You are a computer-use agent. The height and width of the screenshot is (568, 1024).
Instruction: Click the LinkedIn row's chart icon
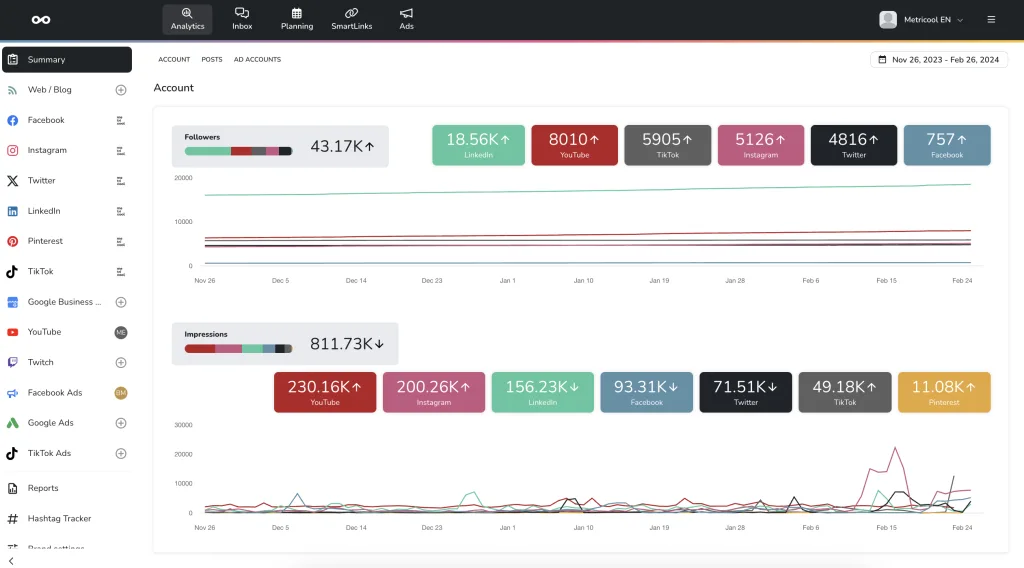(x=121, y=212)
